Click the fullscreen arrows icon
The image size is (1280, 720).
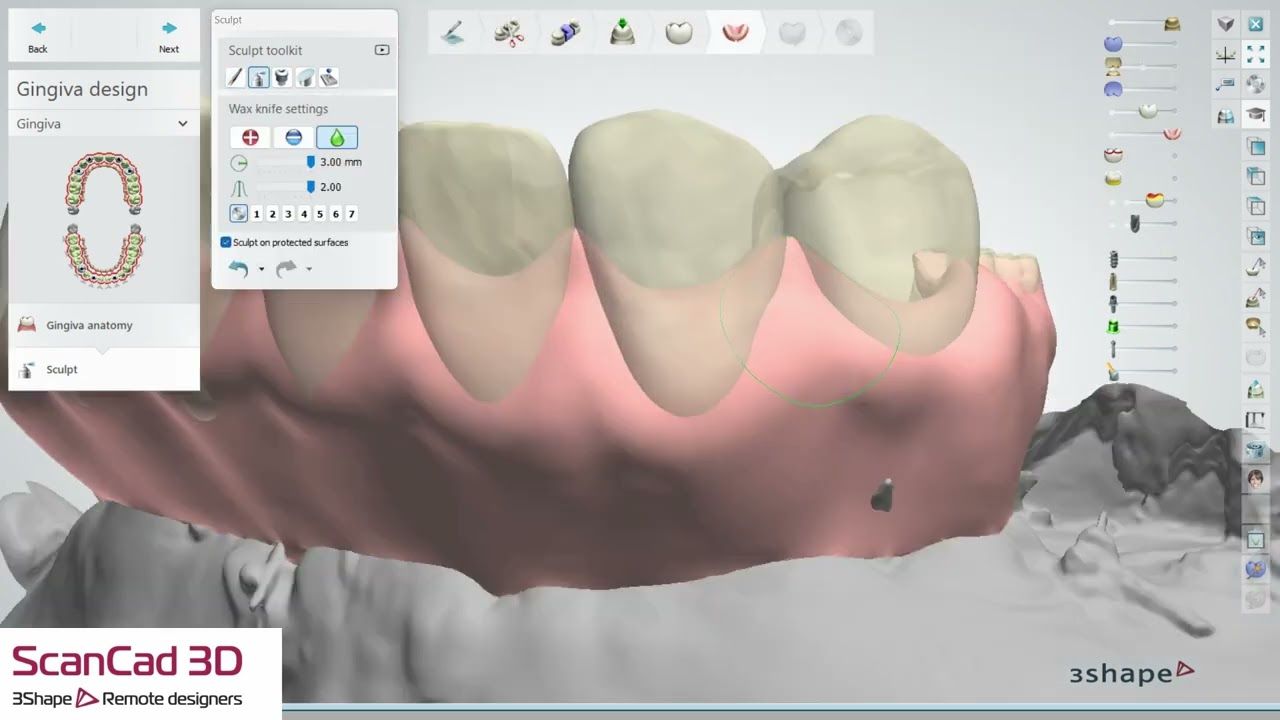point(1255,55)
